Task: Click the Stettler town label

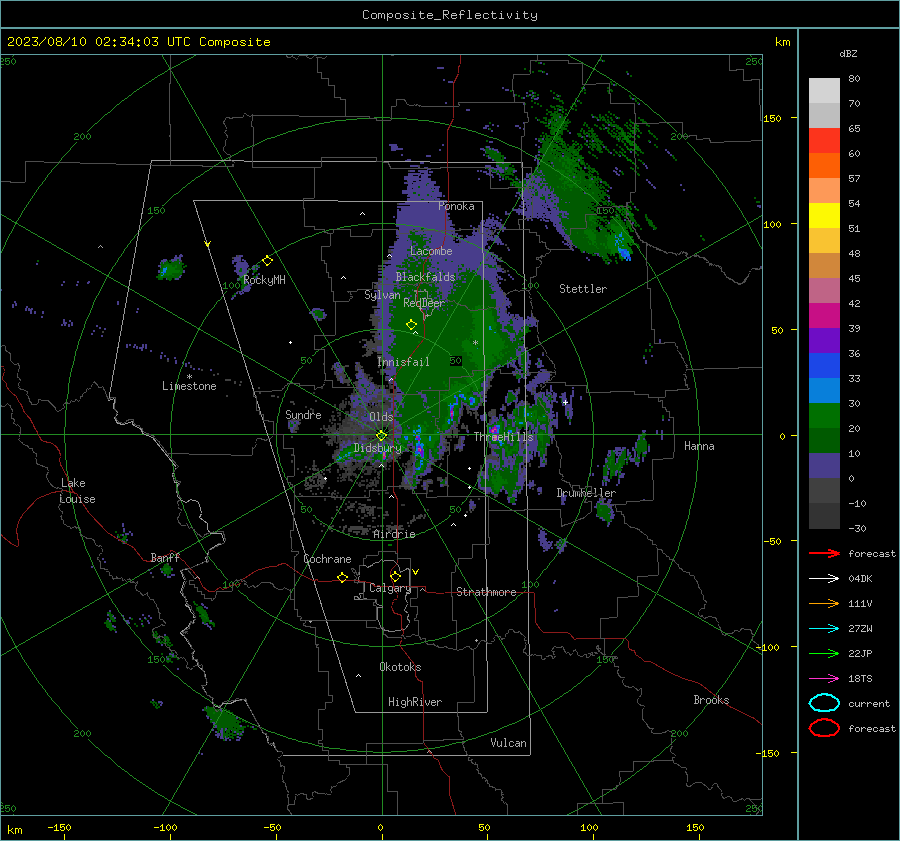Action: pos(583,289)
